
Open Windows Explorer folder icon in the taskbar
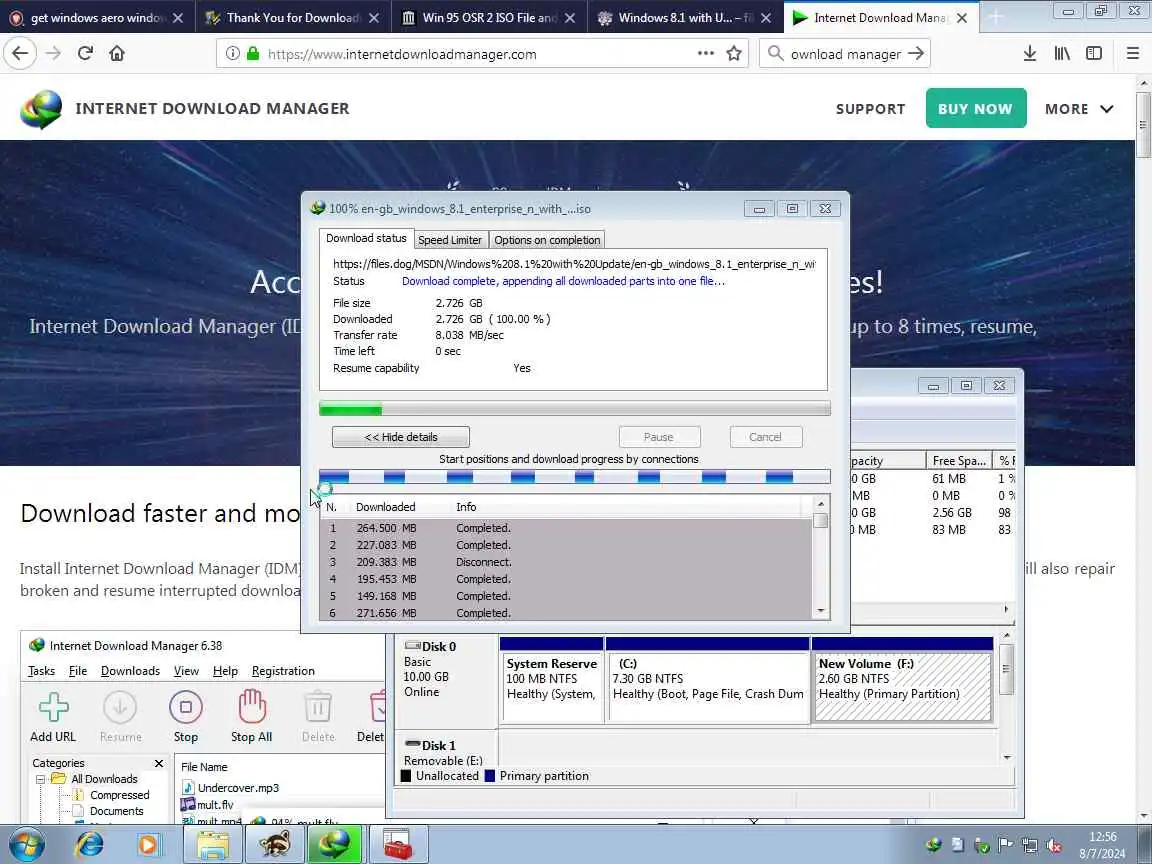click(x=213, y=845)
